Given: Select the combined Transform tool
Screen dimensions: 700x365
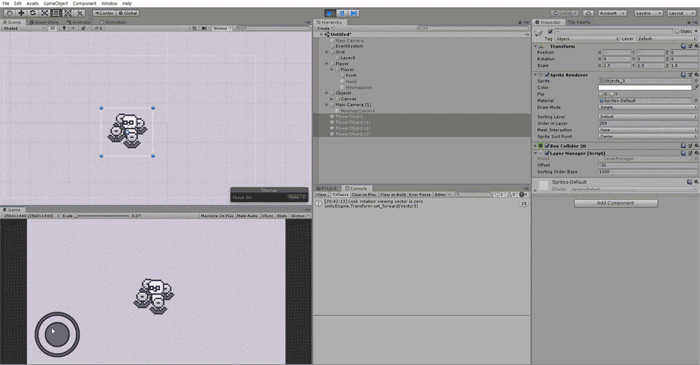Looking at the screenshot, I should pyautogui.click(x=68, y=13).
